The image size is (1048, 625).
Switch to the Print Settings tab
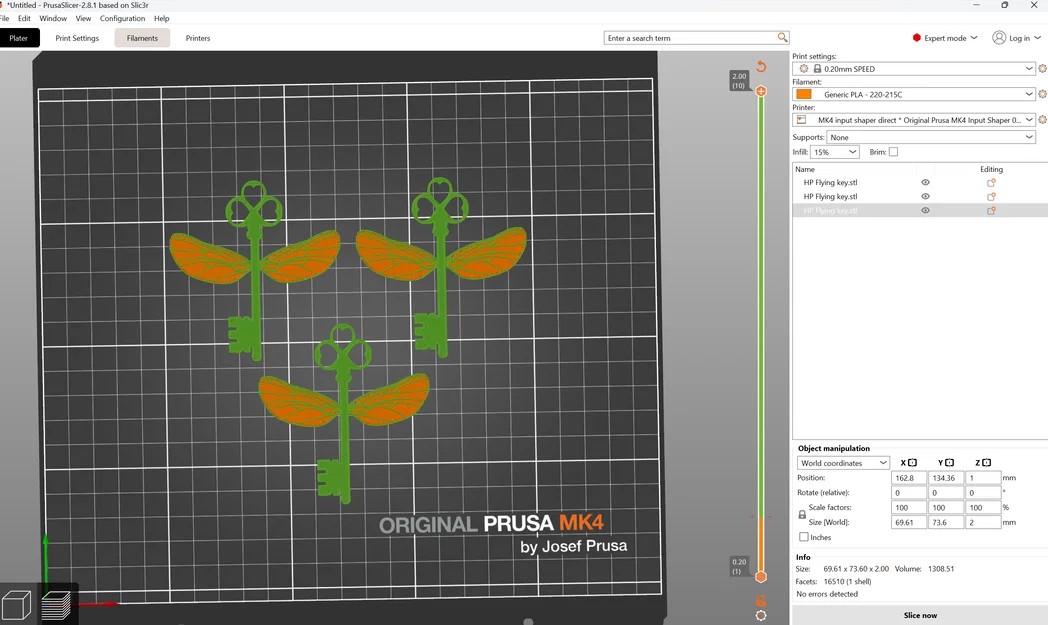click(77, 38)
